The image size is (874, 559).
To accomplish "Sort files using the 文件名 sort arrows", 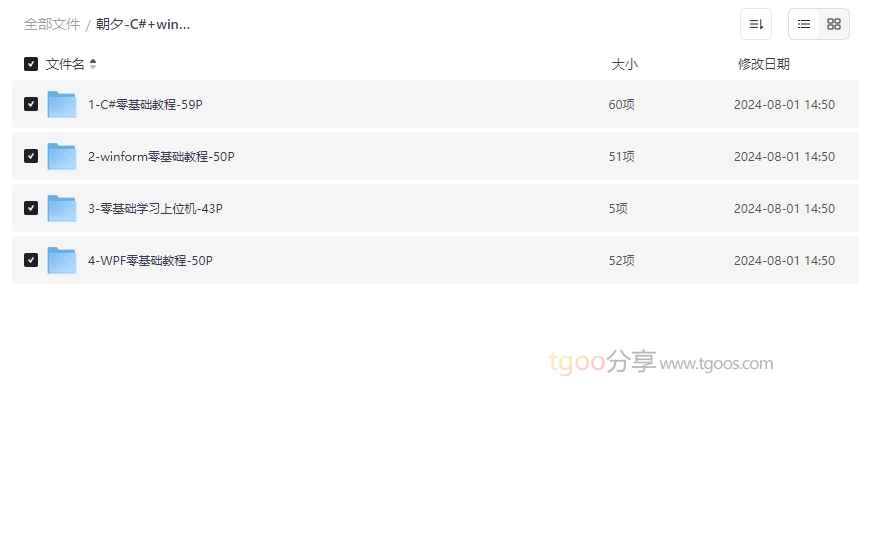I will pyautogui.click(x=93, y=64).
